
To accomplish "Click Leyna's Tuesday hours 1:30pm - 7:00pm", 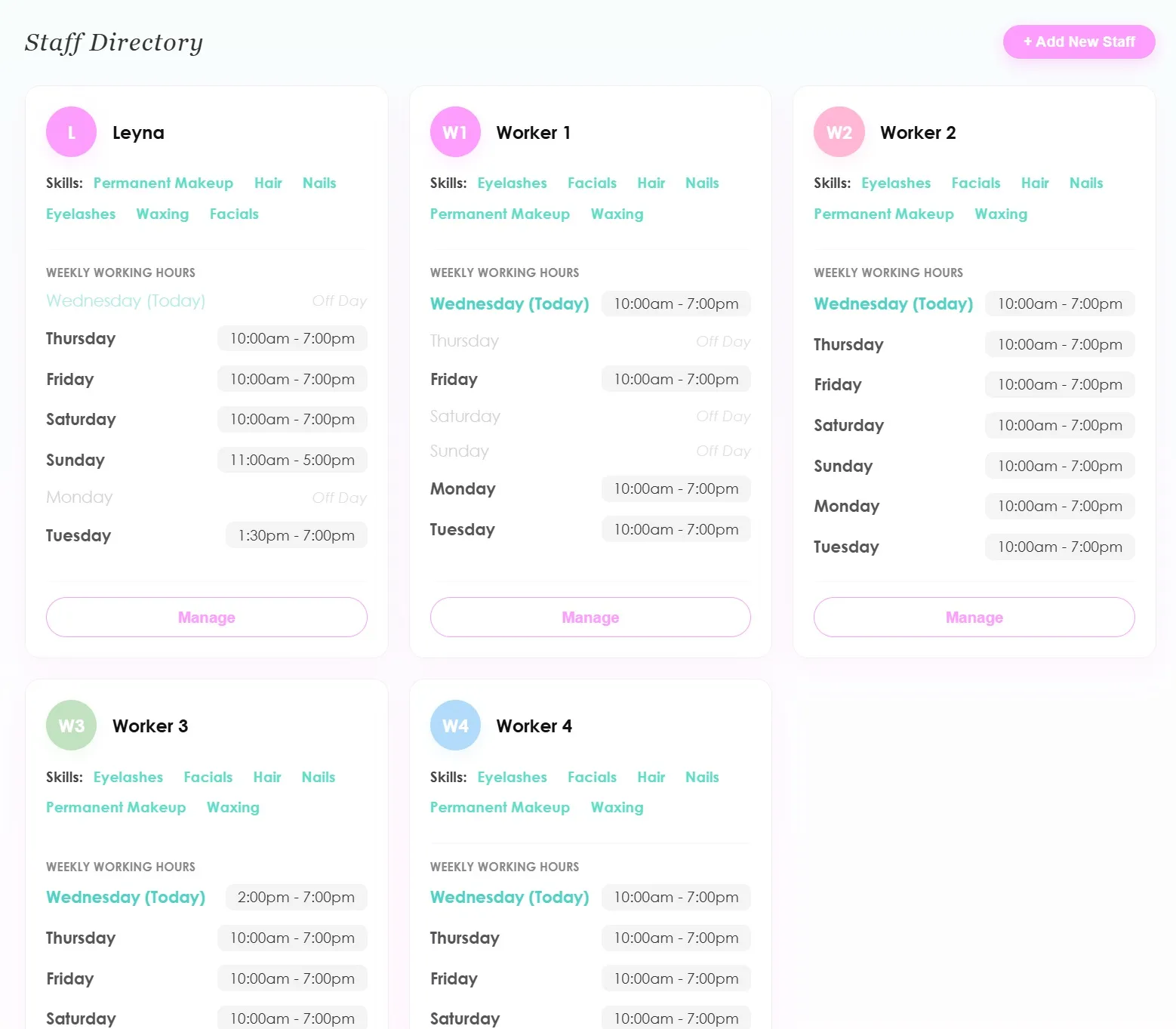I will [297, 535].
